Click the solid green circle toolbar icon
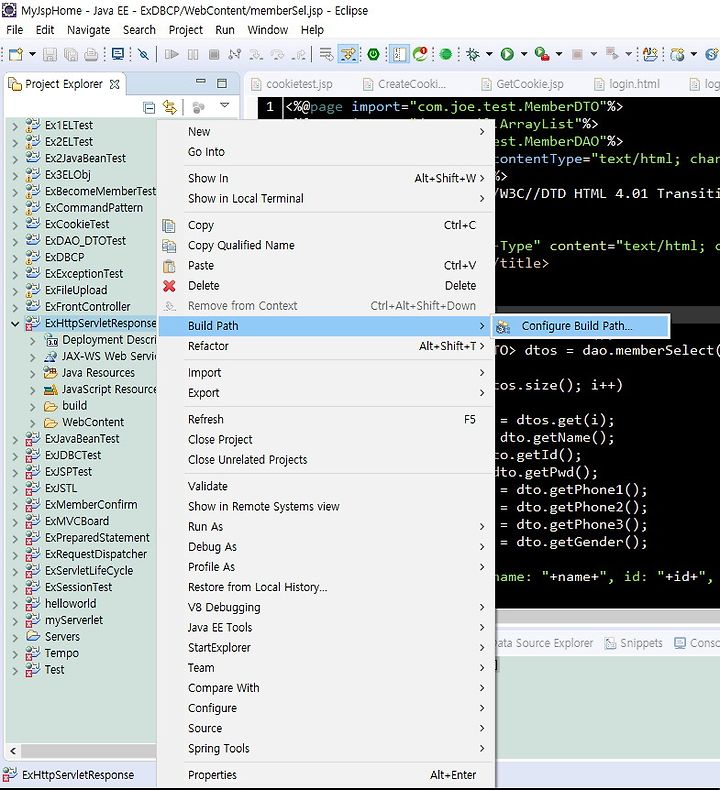 pos(446,54)
